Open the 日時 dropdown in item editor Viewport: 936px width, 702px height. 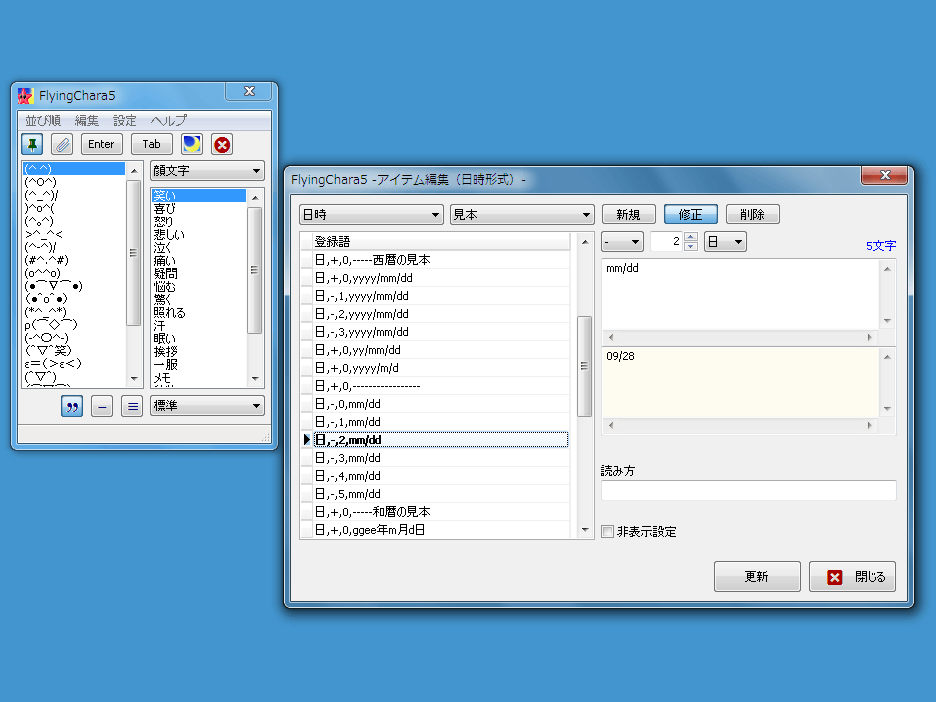point(371,214)
